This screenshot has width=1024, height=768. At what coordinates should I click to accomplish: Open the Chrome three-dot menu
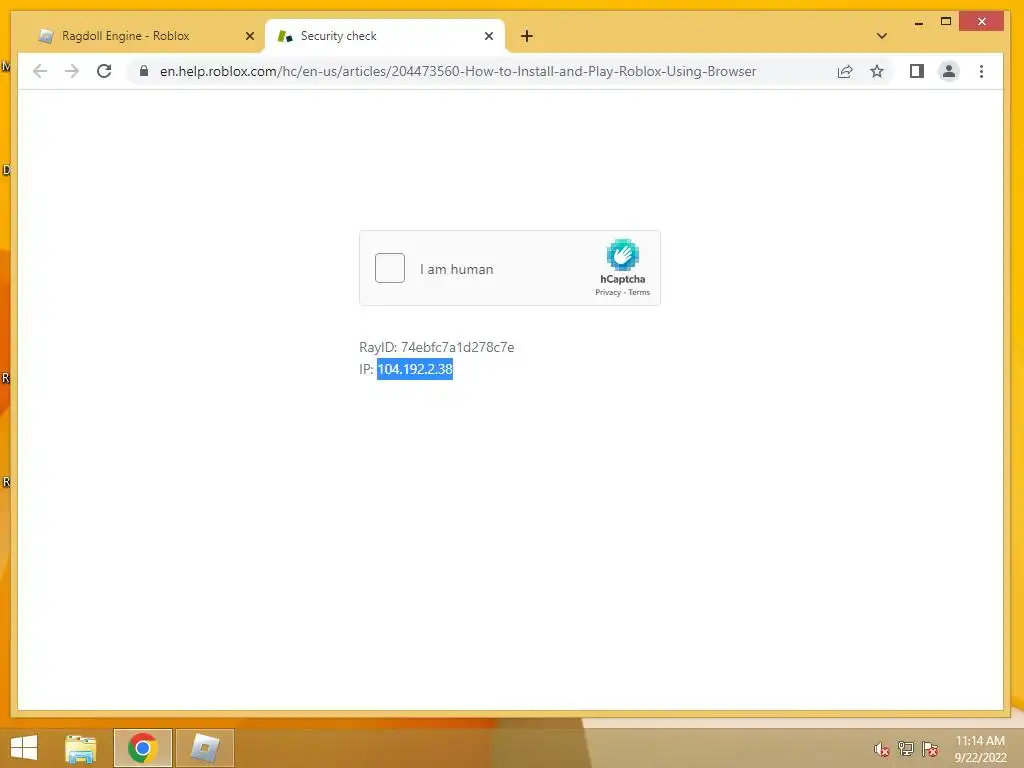[982, 71]
